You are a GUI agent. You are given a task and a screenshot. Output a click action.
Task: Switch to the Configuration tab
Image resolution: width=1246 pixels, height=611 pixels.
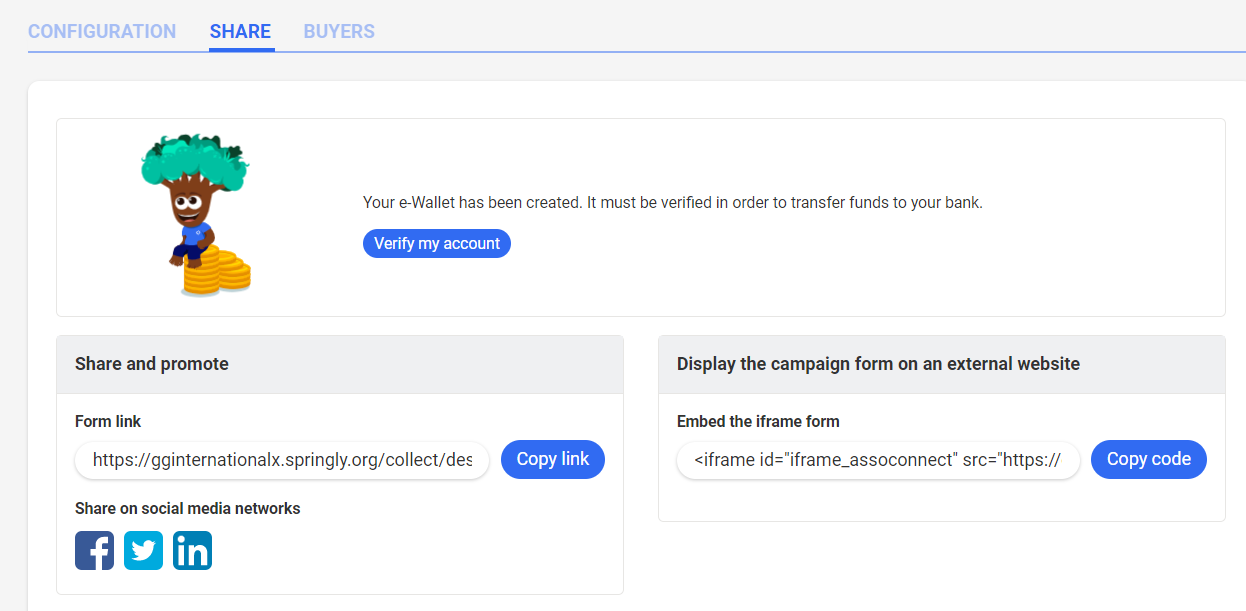pos(102,31)
